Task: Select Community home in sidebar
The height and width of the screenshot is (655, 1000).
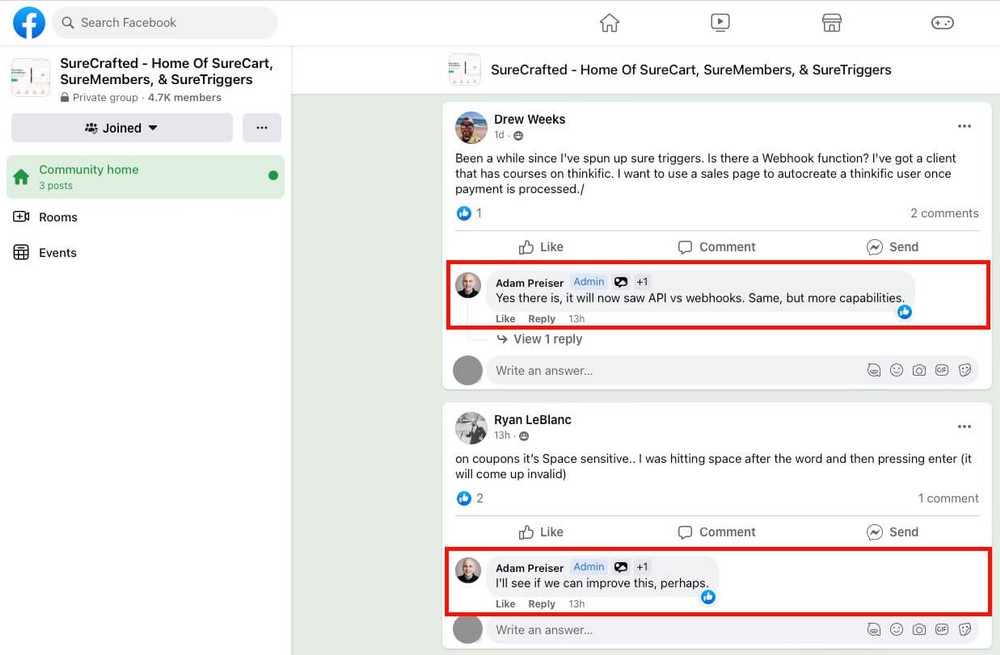Action: (x=145, y=177)
